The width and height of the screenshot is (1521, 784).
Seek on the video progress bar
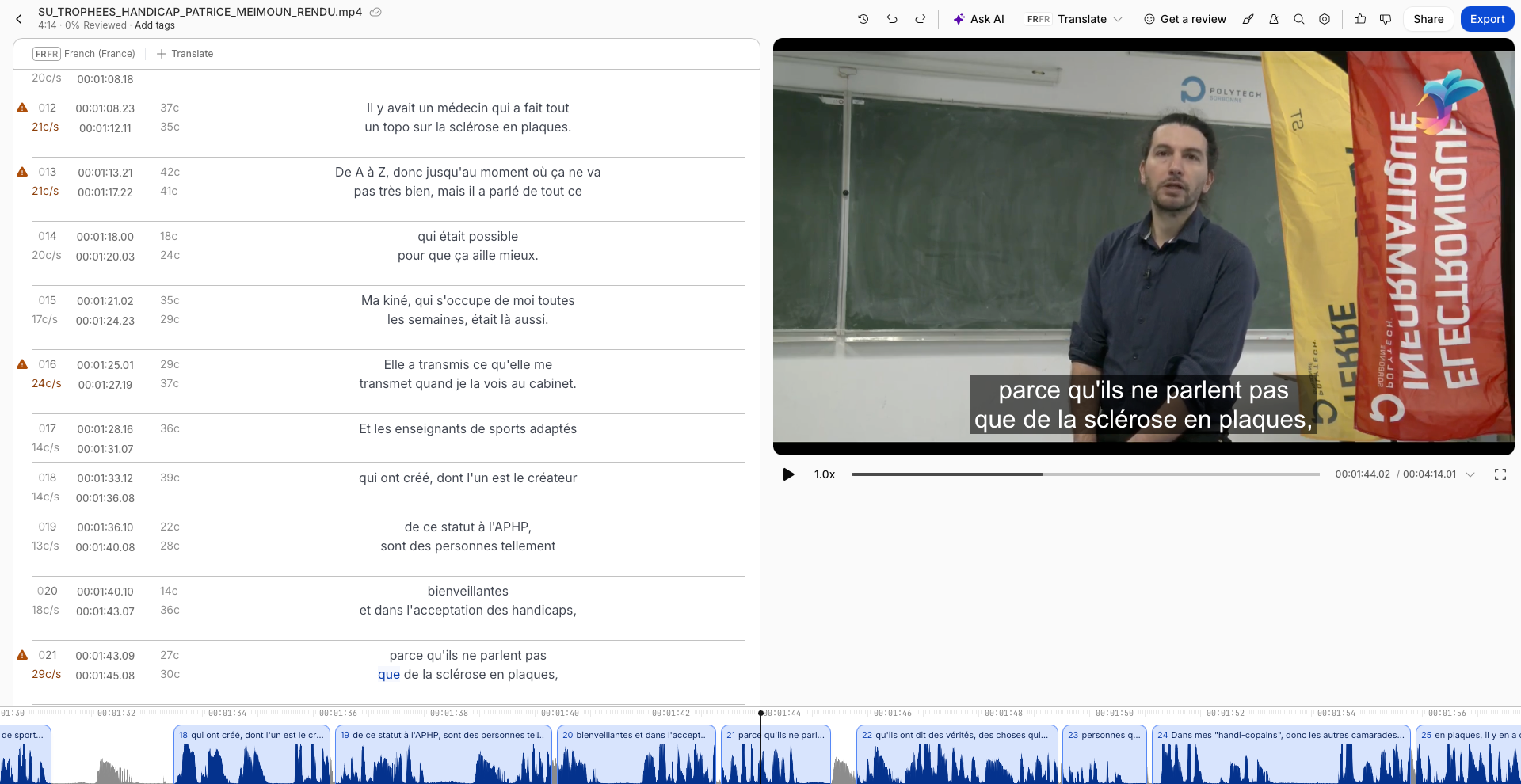[x=1085, y=474]
